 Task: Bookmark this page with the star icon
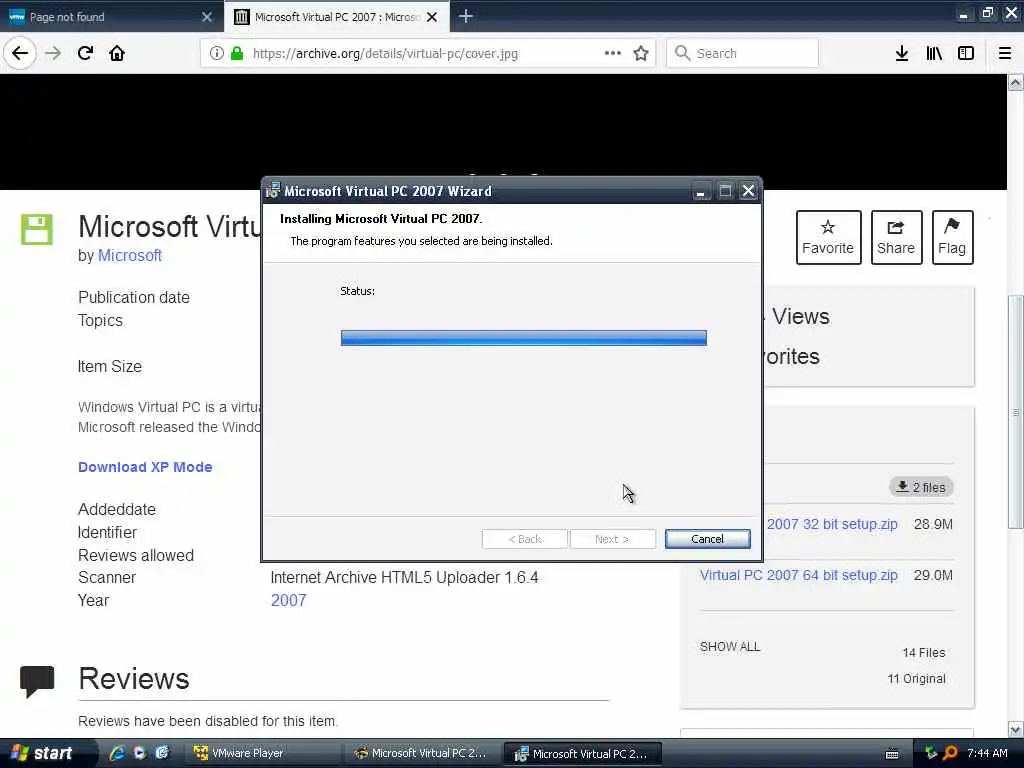click(641, 53)
